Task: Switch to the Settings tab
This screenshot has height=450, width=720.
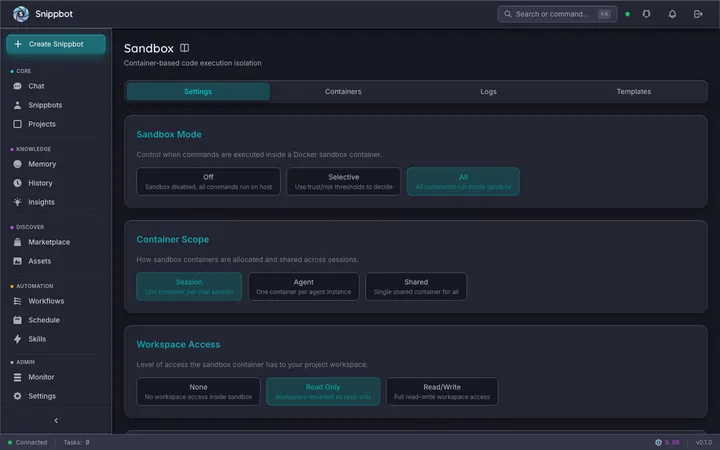Action: [x=198, y=91]
